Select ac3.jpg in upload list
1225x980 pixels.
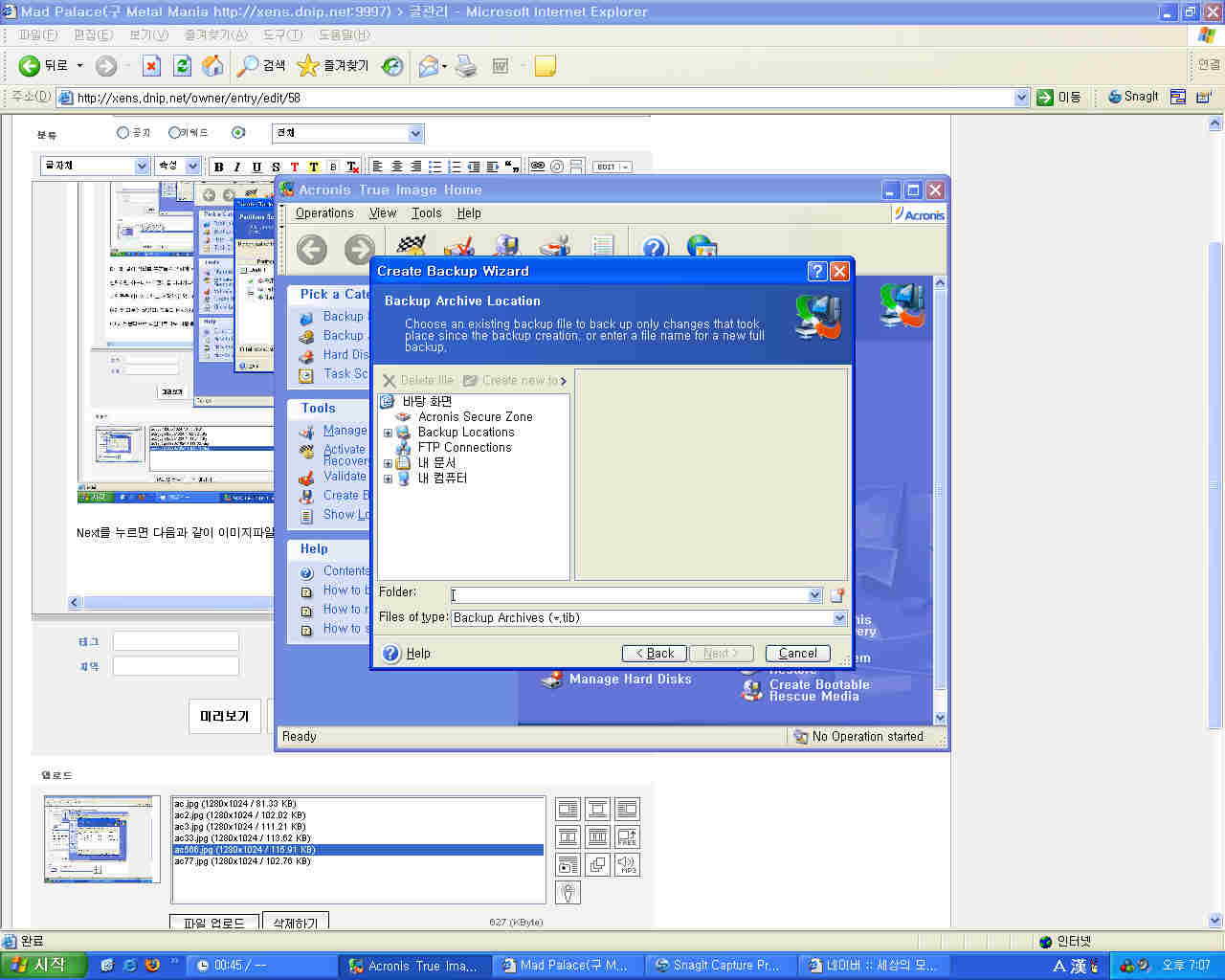[x=357, y=827]
